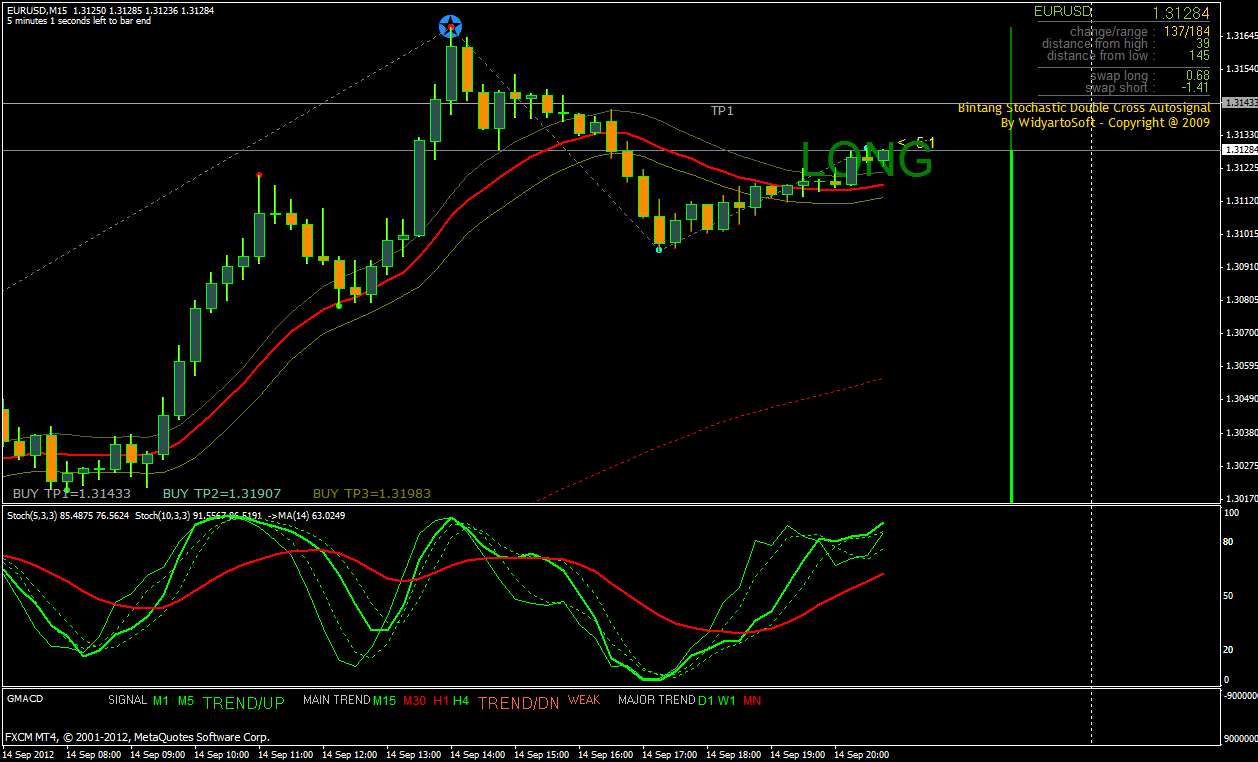Click the red MN major trend indicator
Screen dimensions: 1258x762
pyautogui.click(x=752, y=700)
